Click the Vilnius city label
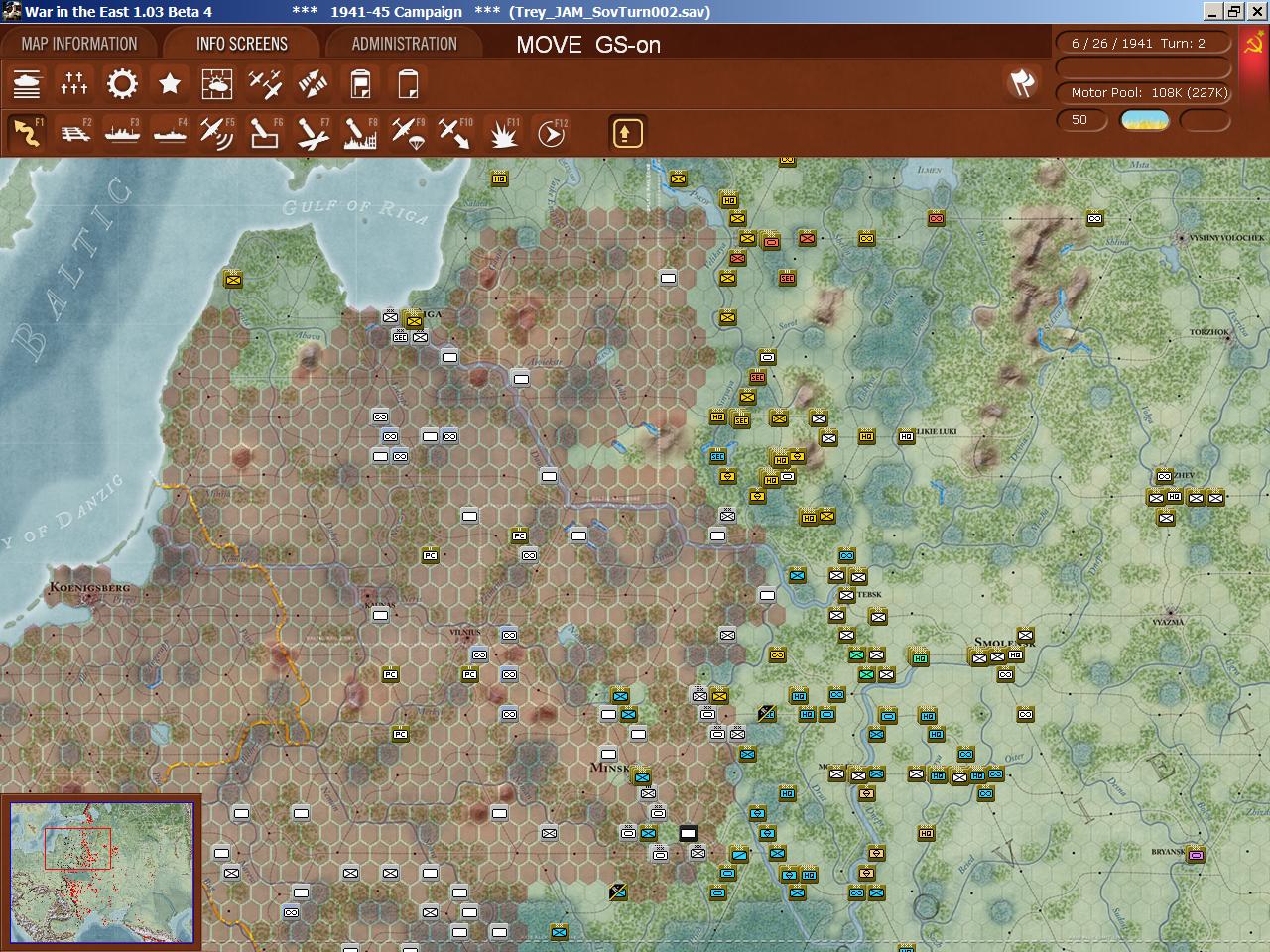 pos(464,632)
